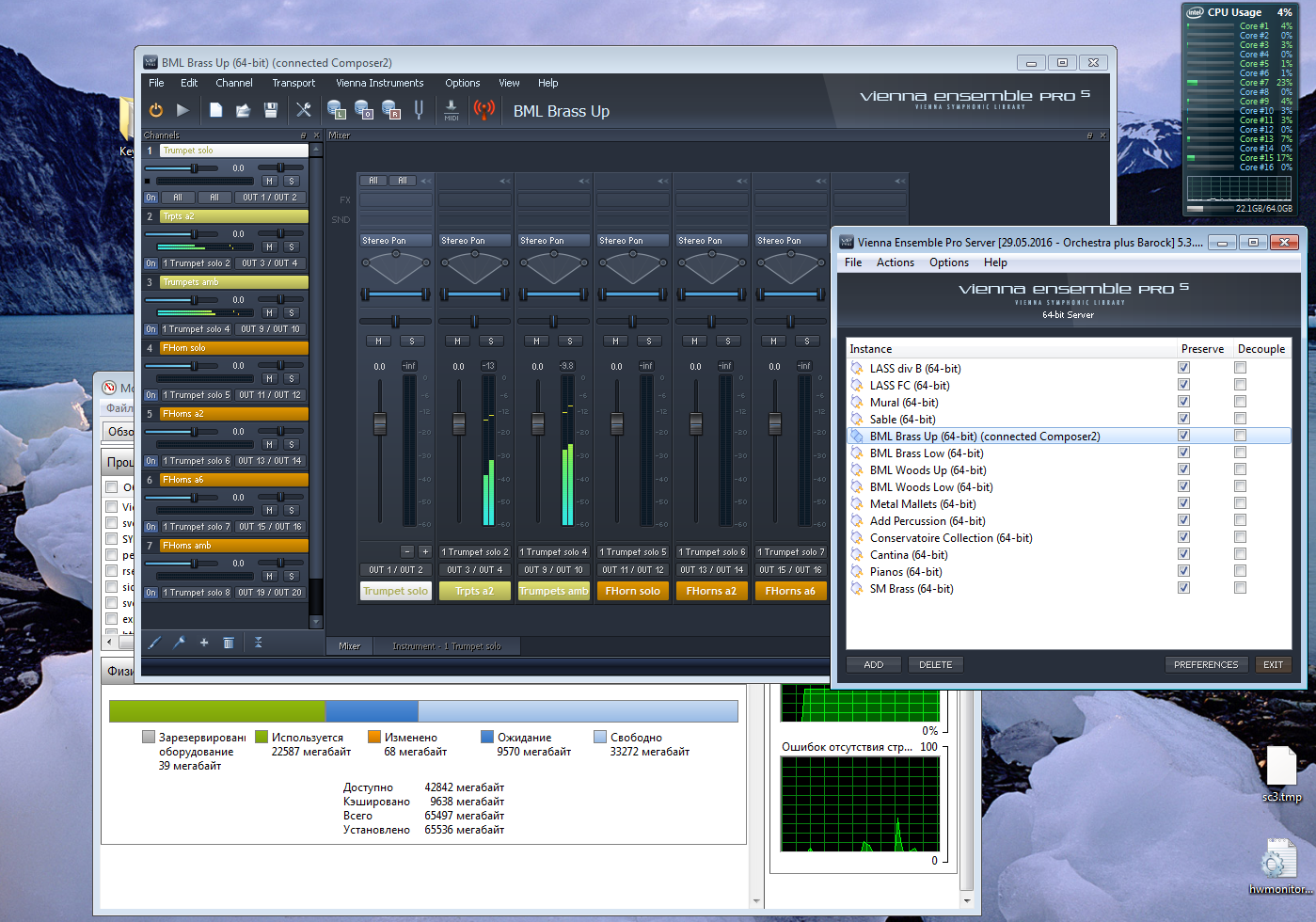Open the wrench and screwdriver settings icon
The image size is (1316, 922).
[x=304, y=110]
